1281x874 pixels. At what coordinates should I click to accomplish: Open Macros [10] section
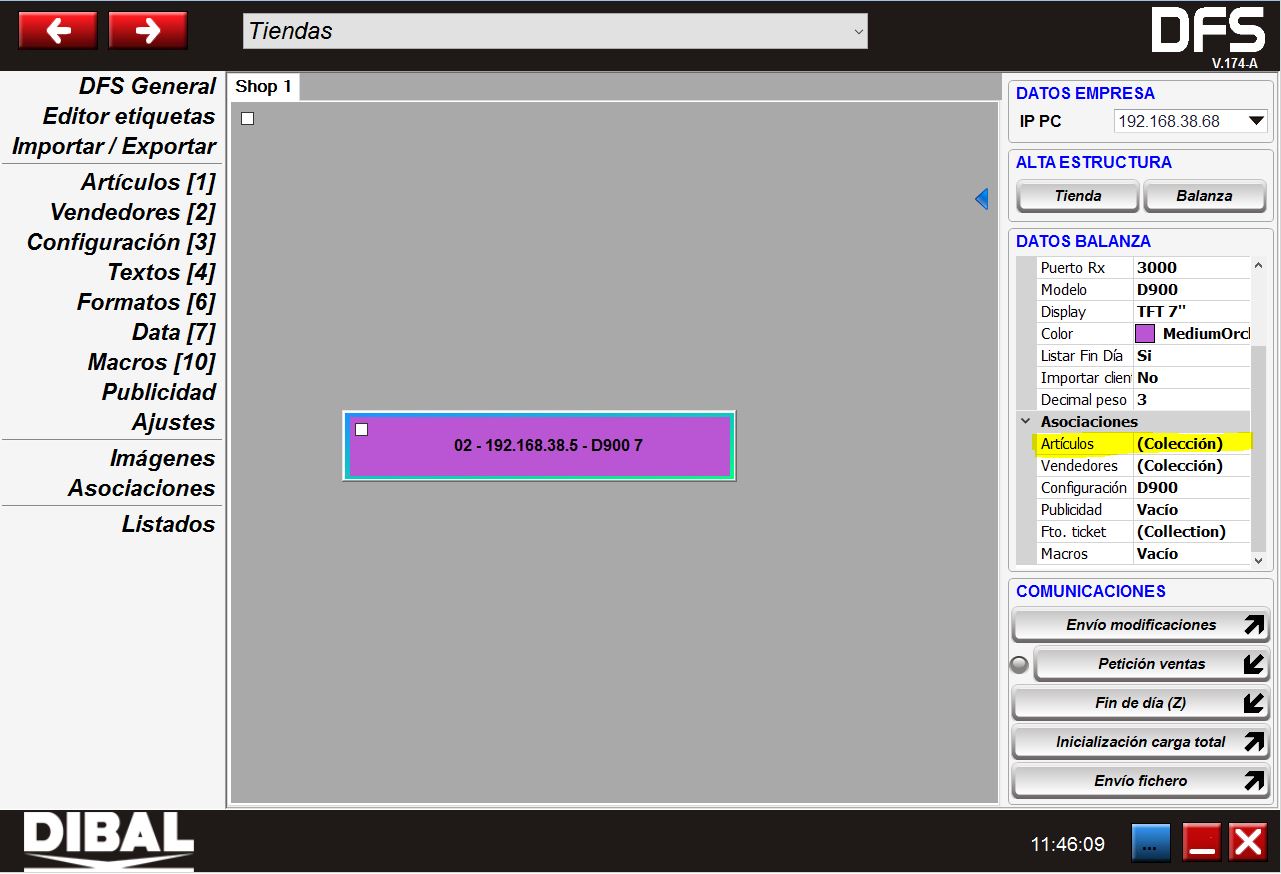pos(151,362)
